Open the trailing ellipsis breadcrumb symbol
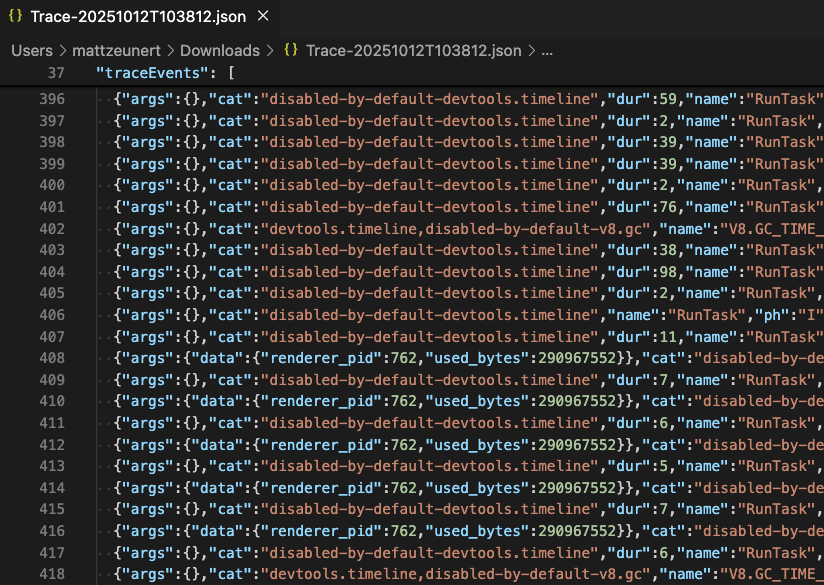 click(x=547, y=50)
